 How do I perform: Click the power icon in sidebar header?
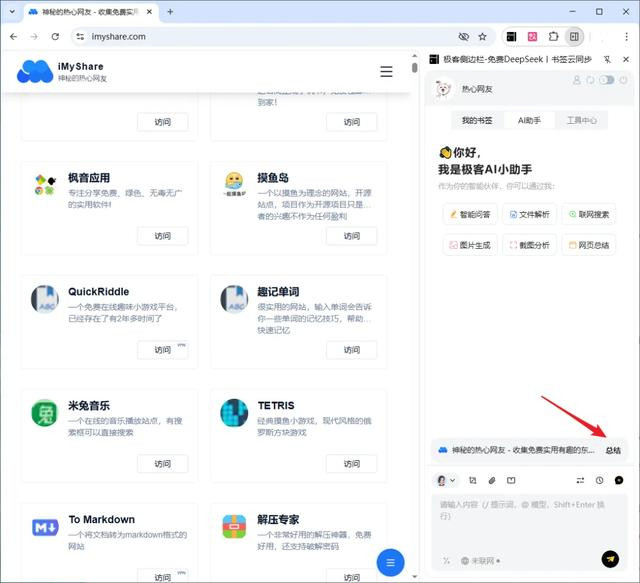(623, 80)
